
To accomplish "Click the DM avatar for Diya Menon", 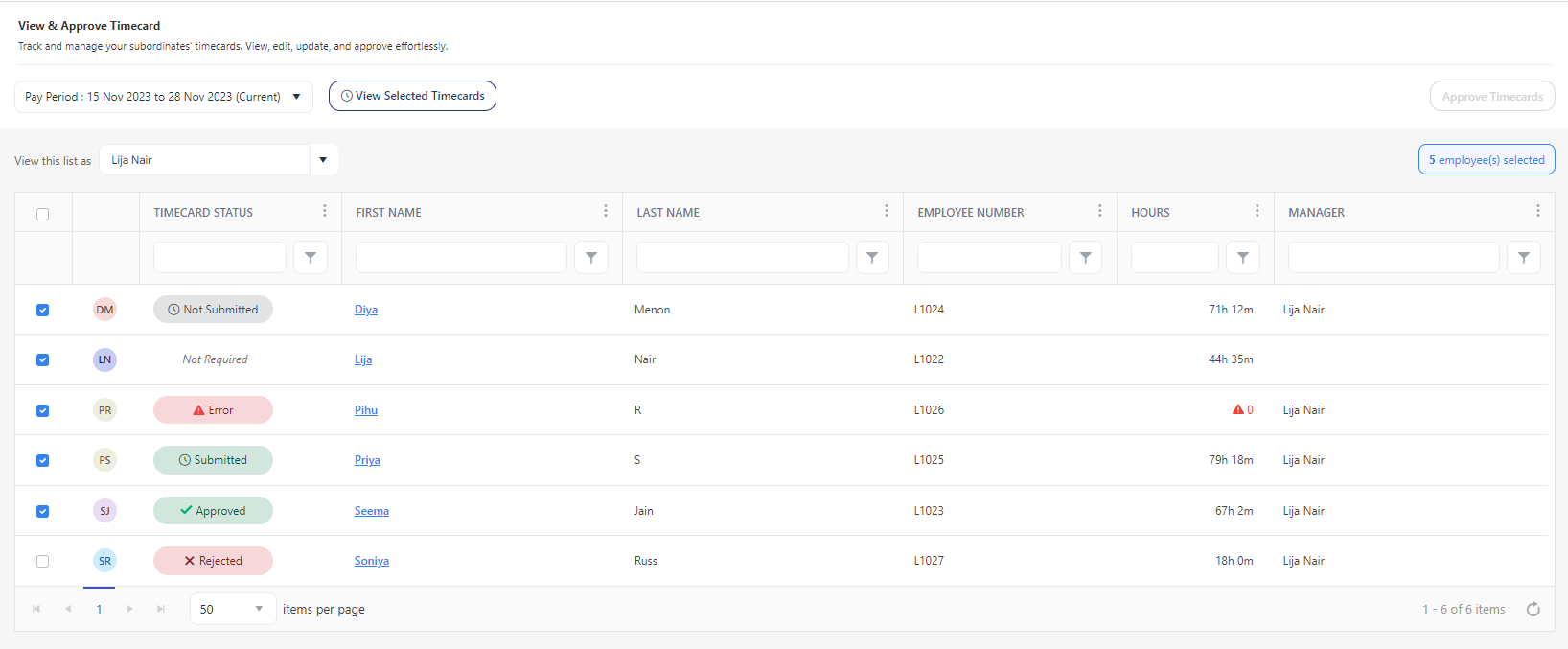I will tap(104, 310).
